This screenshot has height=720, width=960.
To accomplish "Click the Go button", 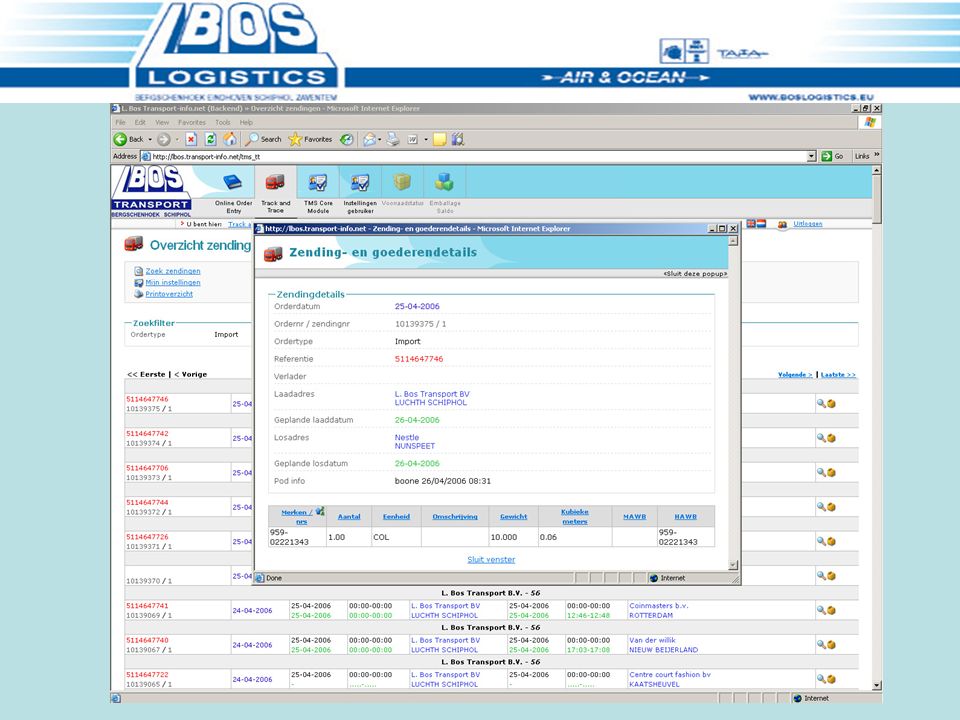I will click(833, 157).
